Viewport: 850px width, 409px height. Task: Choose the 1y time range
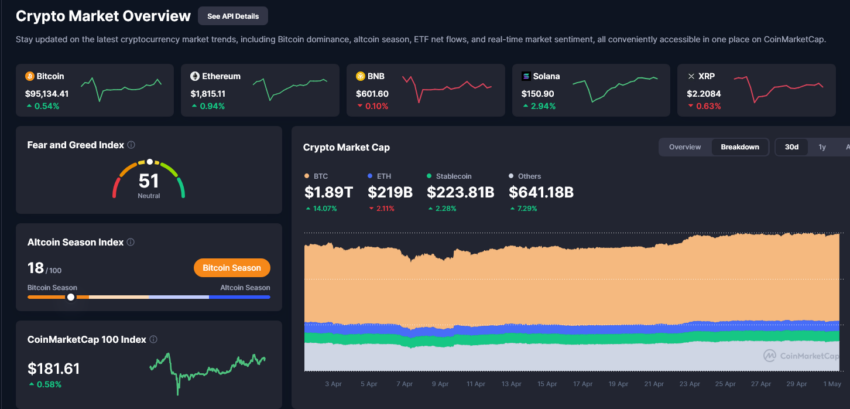[x=822, y=147]
